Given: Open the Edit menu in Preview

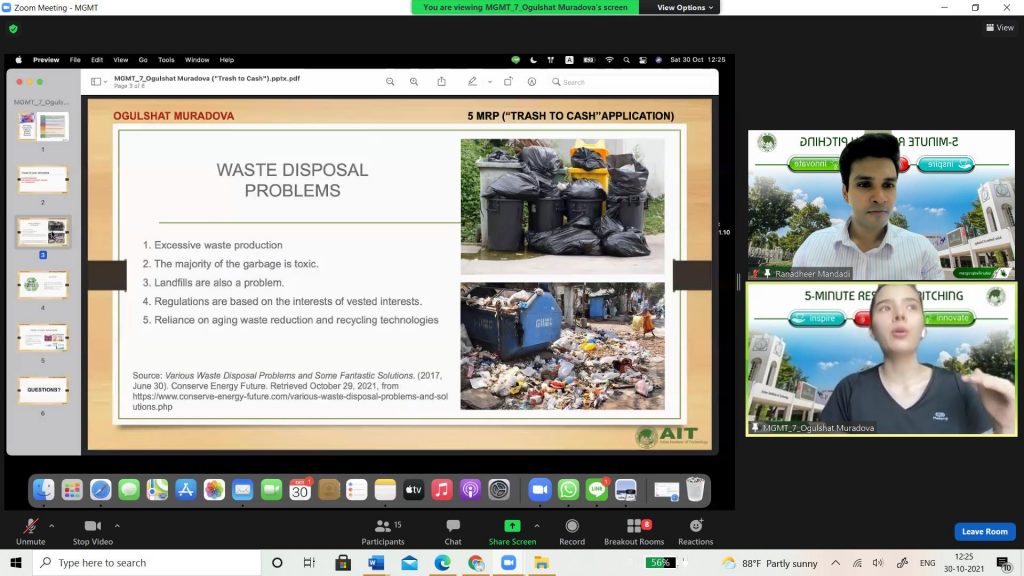Looking at the screenshot, I should [x=97, y=59].
